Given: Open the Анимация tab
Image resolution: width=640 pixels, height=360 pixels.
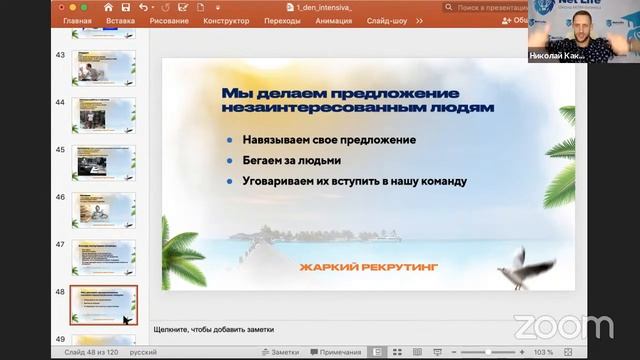Looking at the screenshot, I should 333,21.
